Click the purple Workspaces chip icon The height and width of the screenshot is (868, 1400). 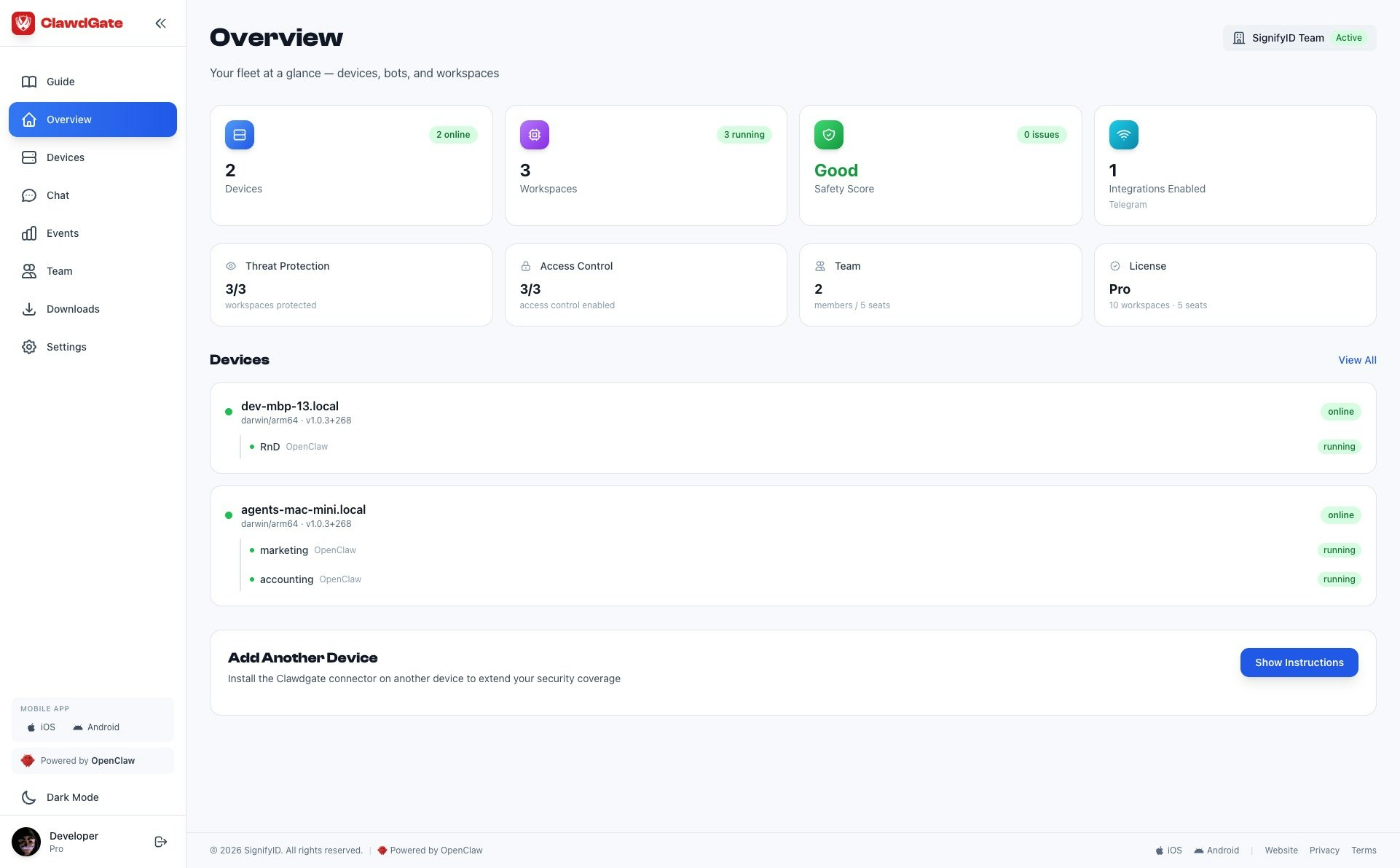click(534, 135)
